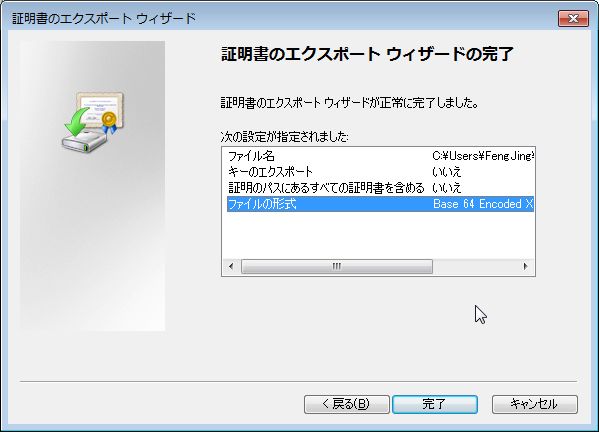
Task: Click the horizontal scrollbar thumb in settings list
Action: [337, 266]
